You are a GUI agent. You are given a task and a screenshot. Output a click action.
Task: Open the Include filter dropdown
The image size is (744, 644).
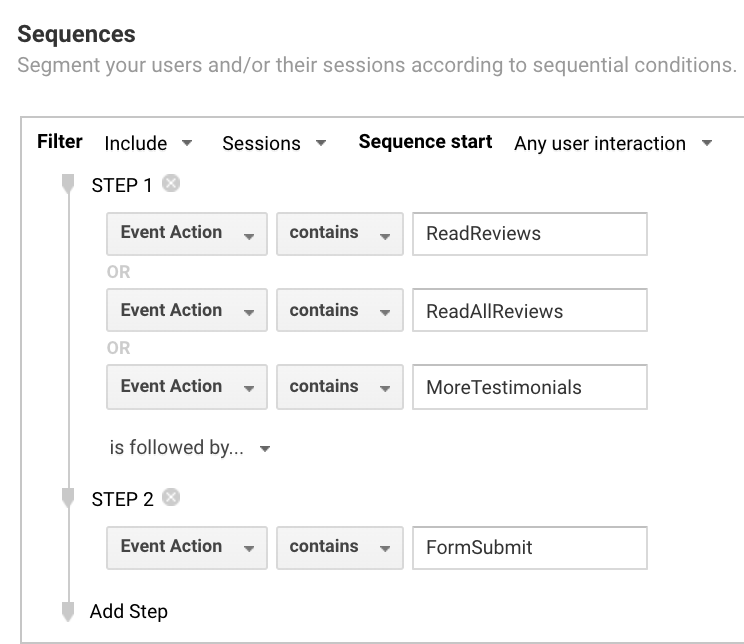(148, 143)
